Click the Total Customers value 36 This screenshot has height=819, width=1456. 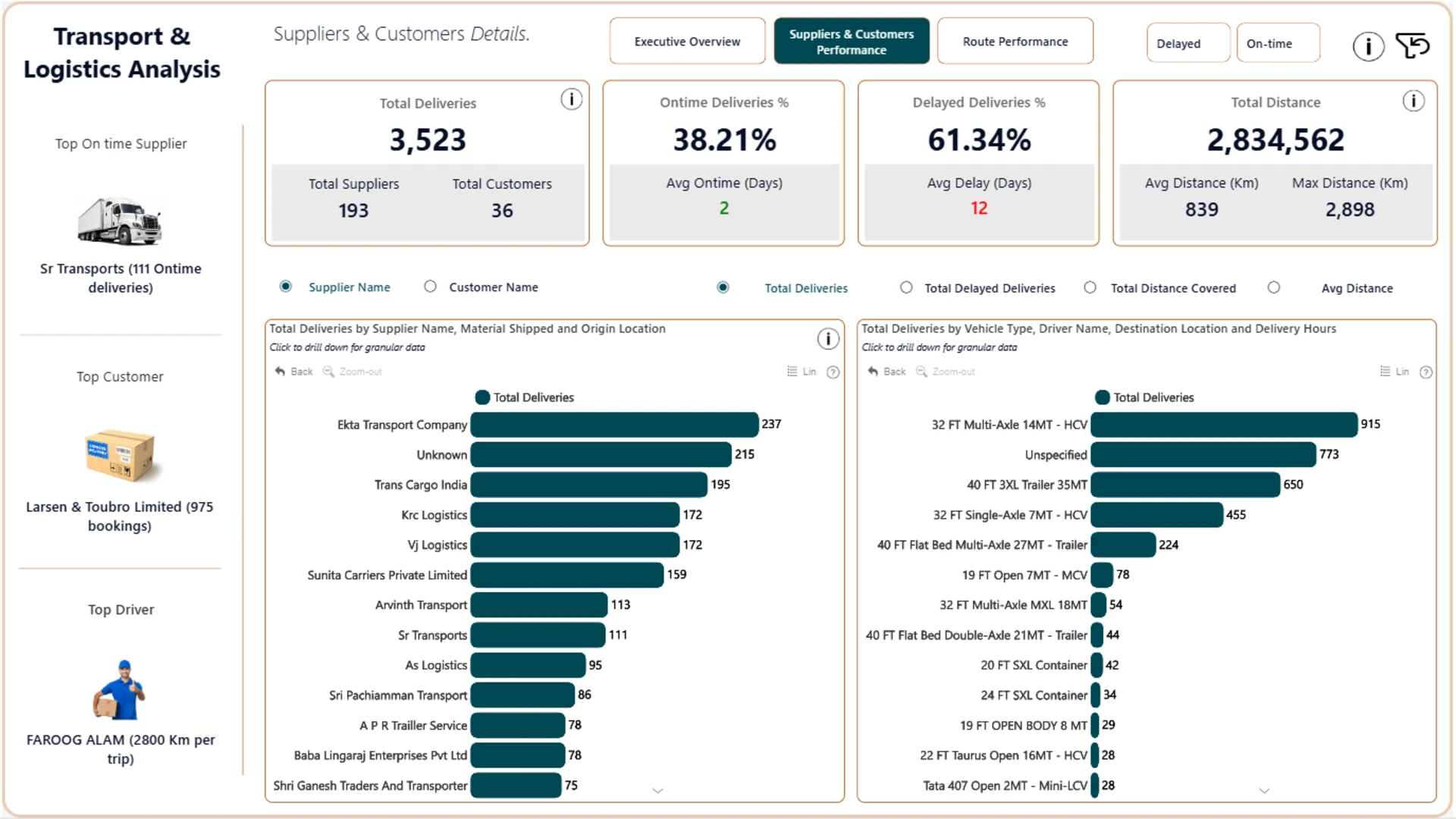[x=502, y=210]
